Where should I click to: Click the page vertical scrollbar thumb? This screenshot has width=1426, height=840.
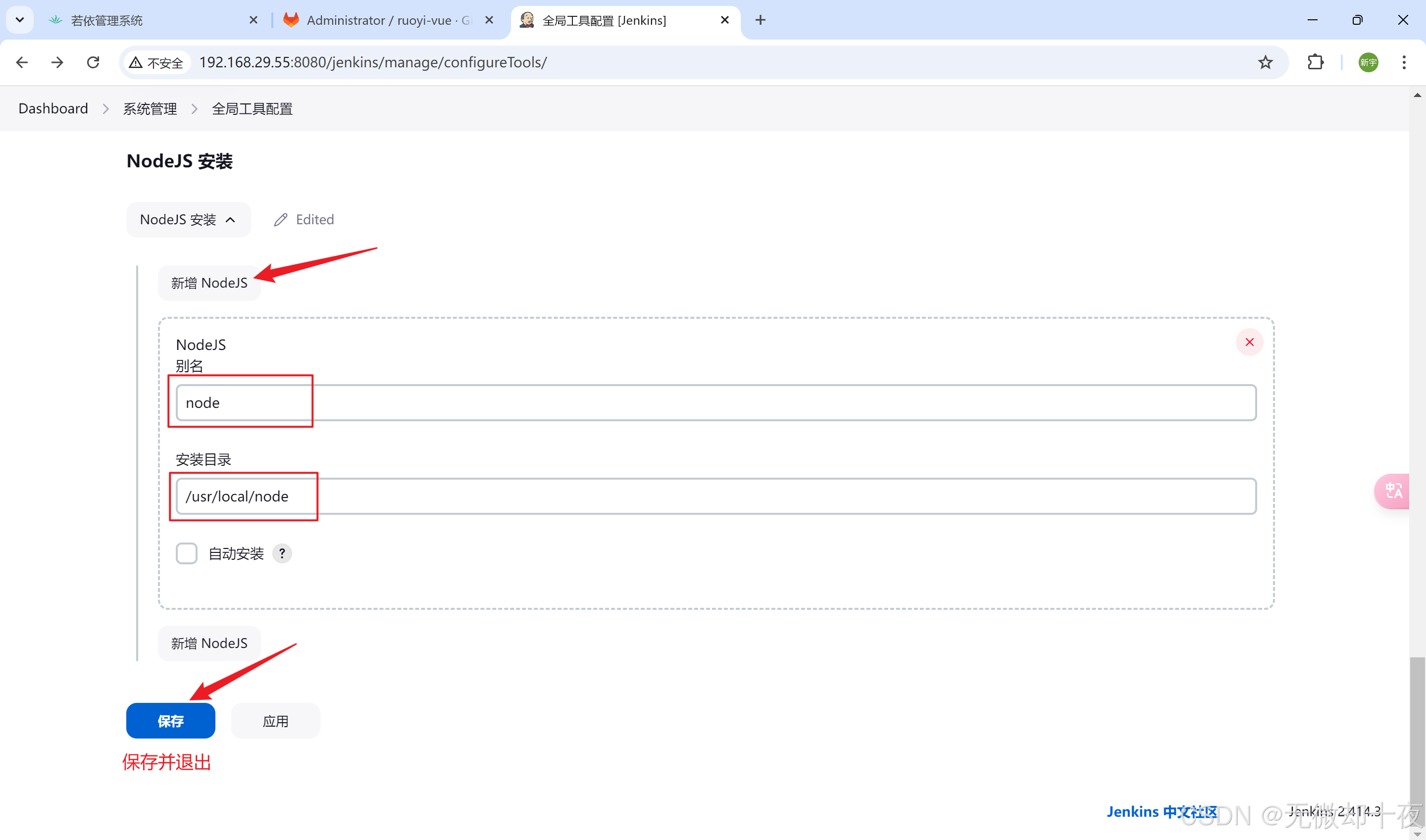[1417, 741]
